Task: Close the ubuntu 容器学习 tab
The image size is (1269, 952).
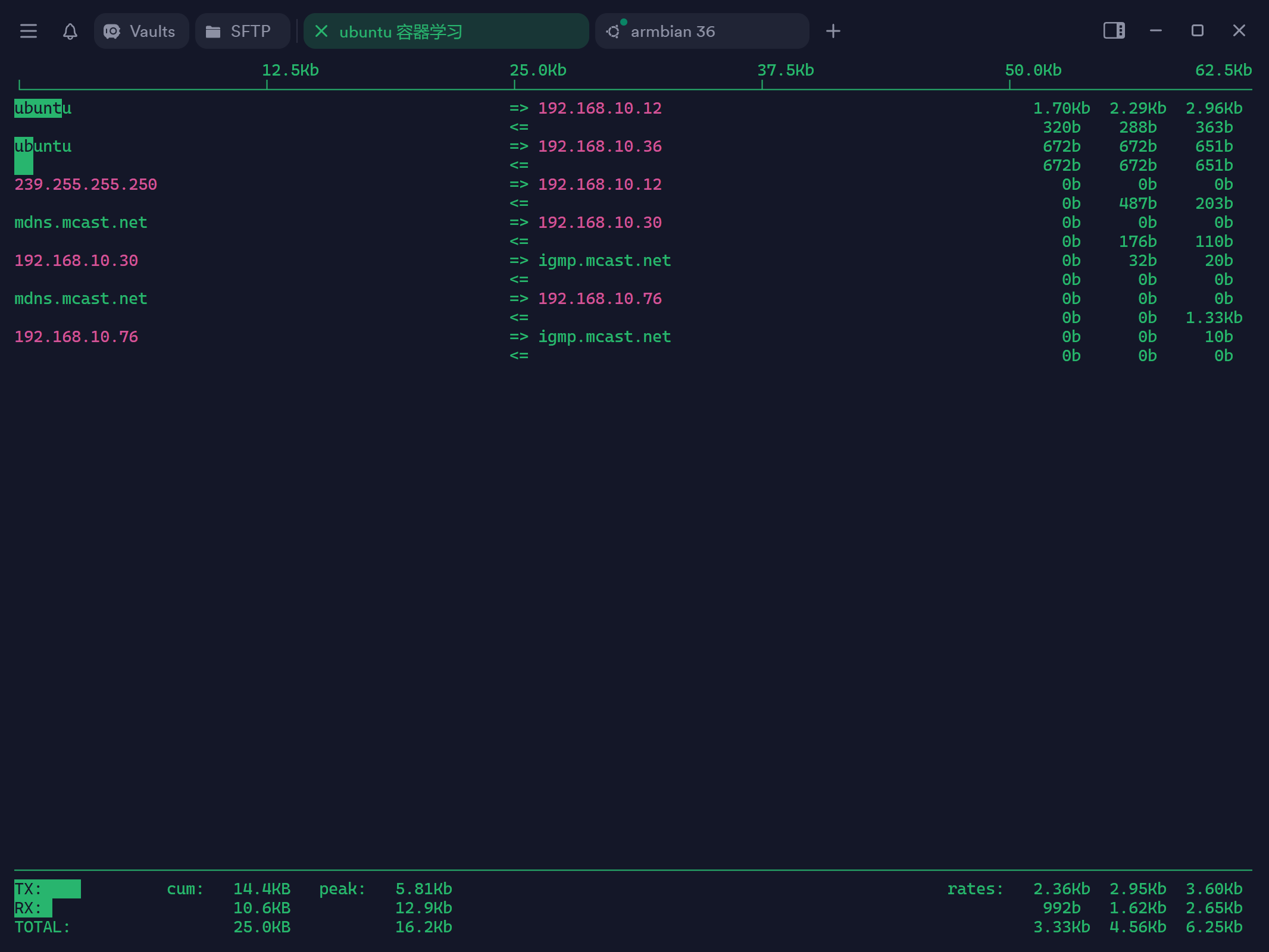Action: point(321,31)
